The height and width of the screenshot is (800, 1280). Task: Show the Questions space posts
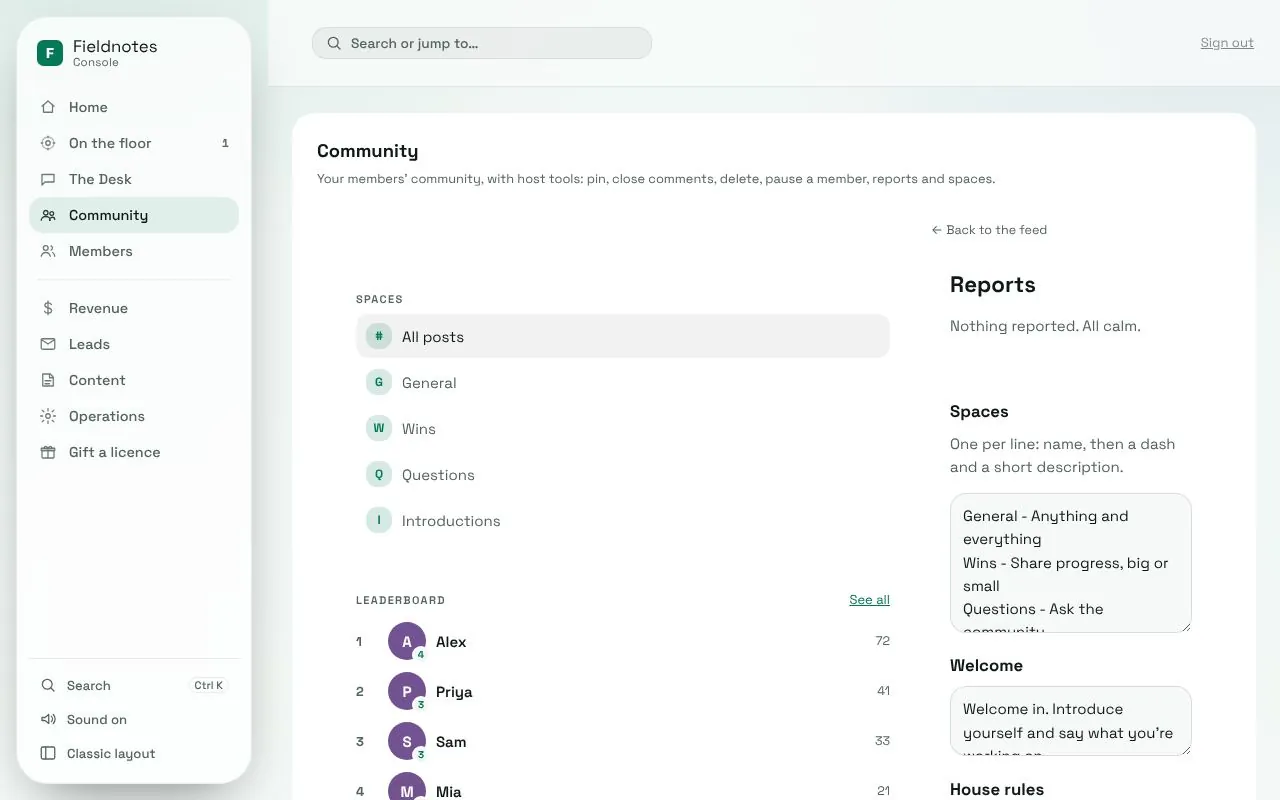(x=623, y=474)
